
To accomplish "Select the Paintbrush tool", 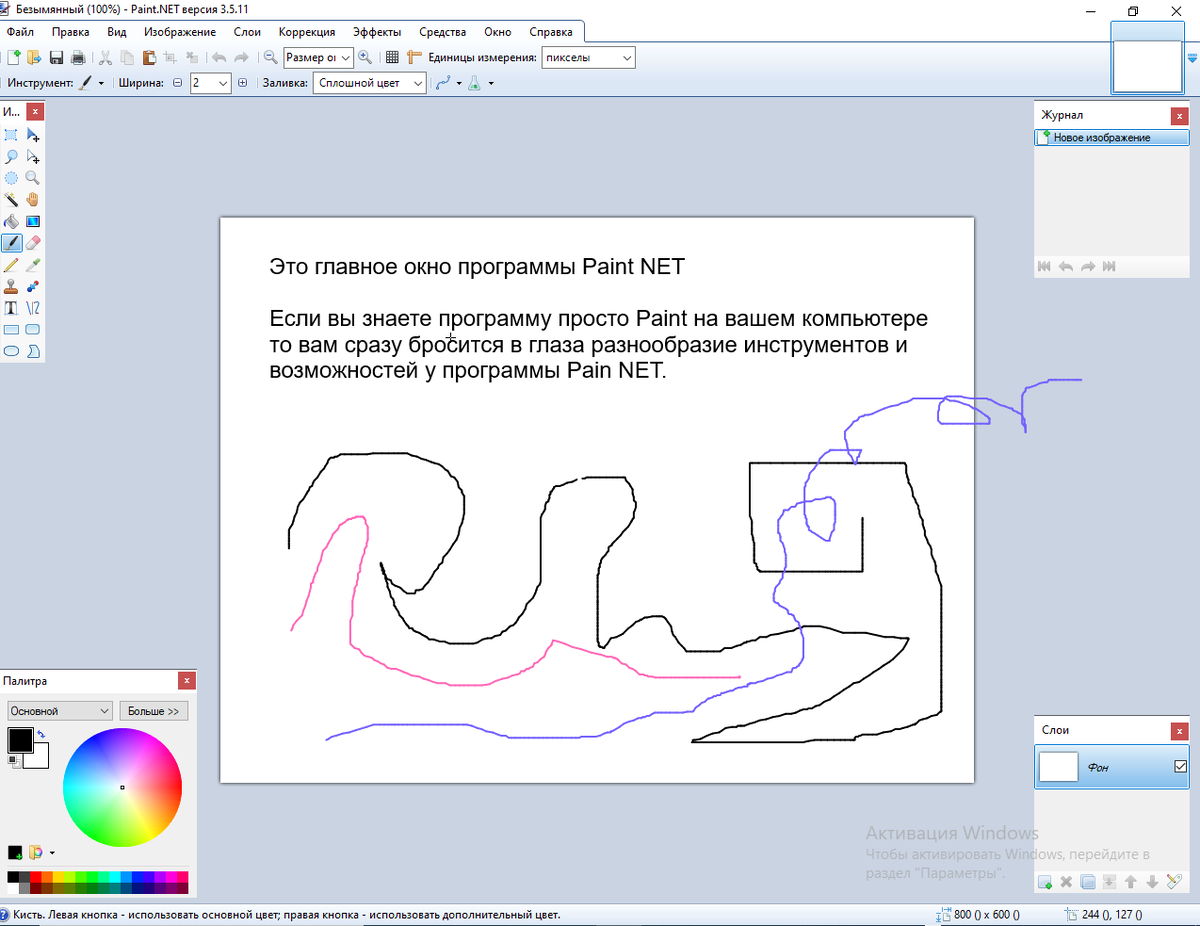I will (x=12, y=243).
